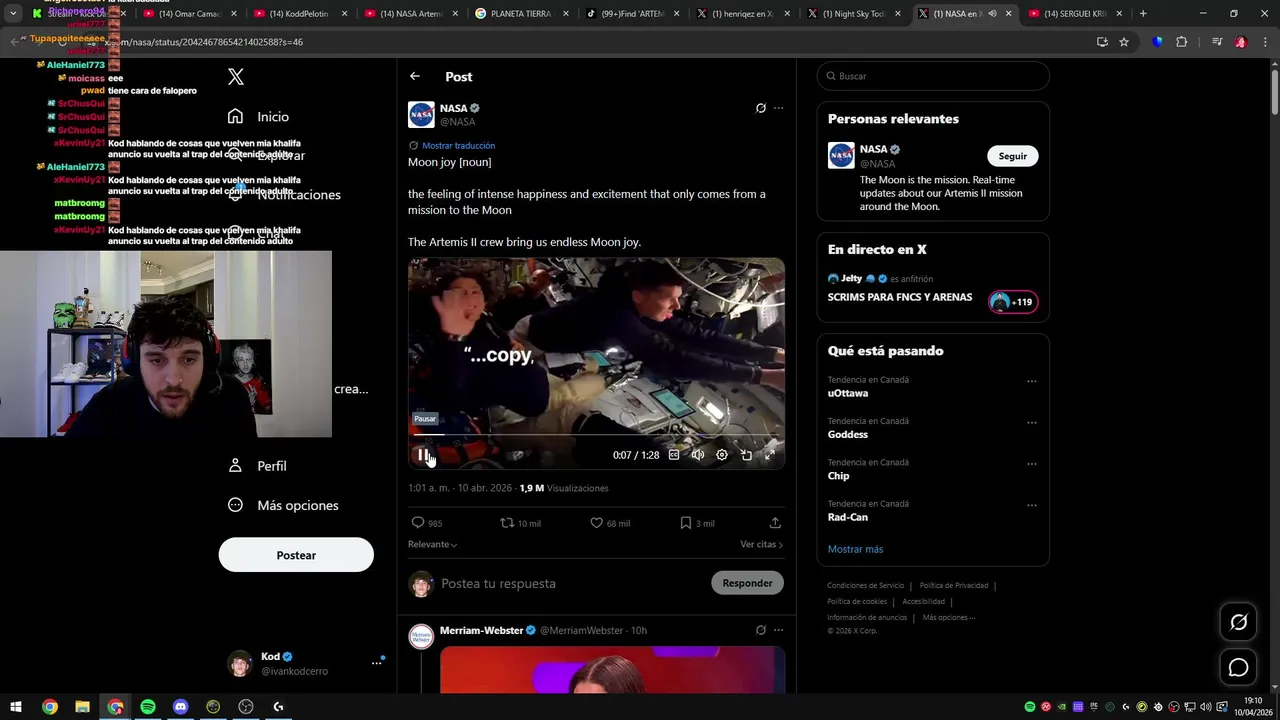
Task: Share the NASA post
Action: 775,523
